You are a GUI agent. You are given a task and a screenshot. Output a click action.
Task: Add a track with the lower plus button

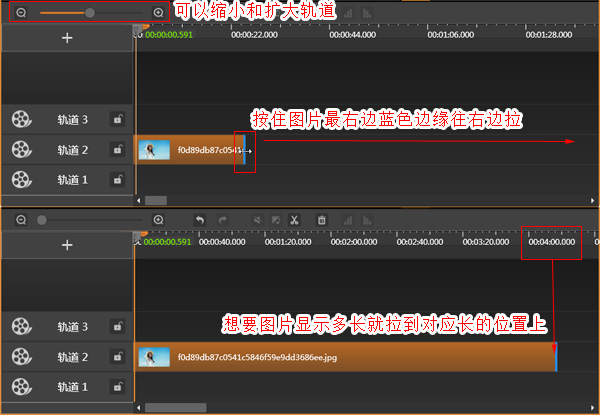[67, 245]
